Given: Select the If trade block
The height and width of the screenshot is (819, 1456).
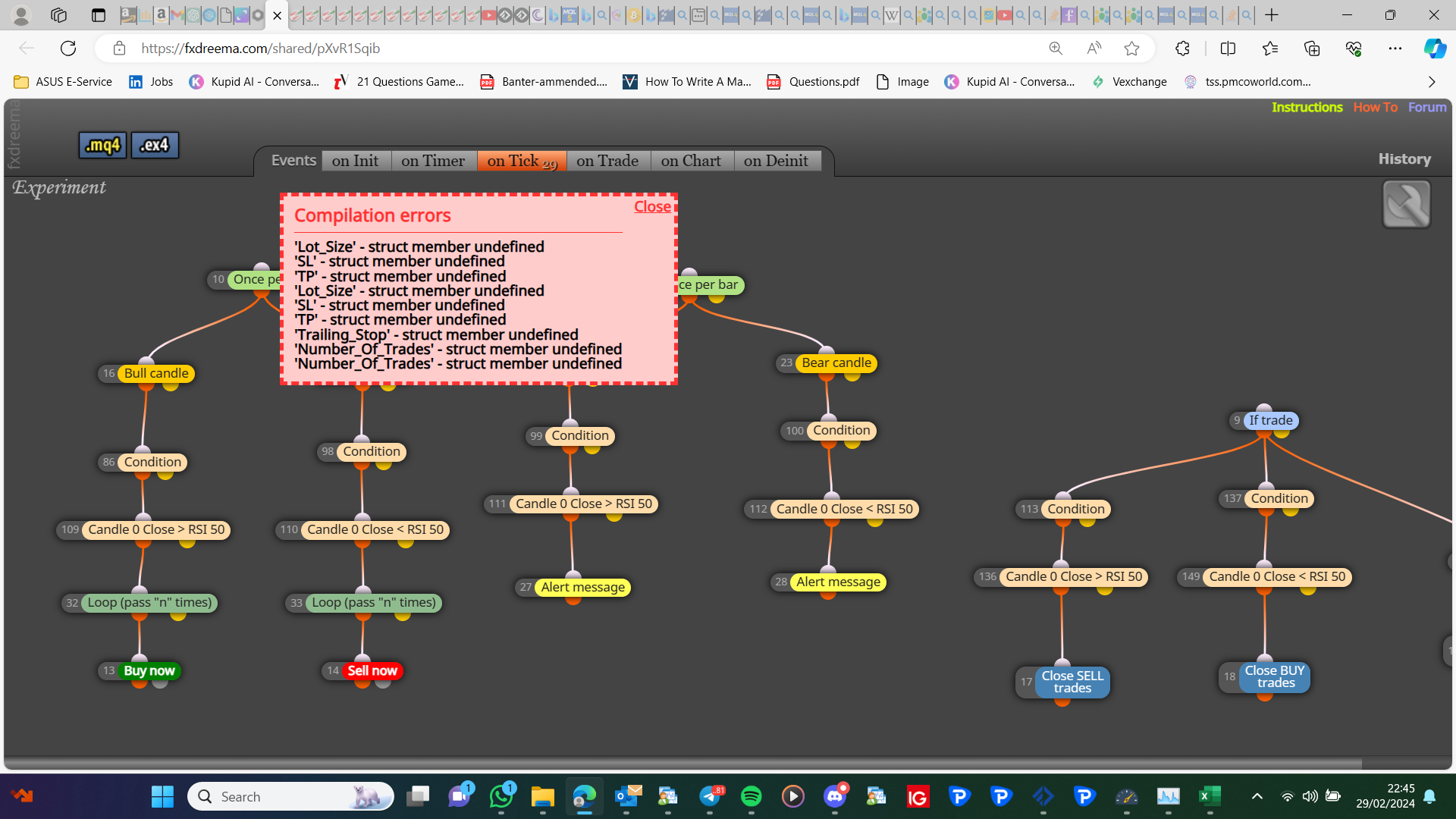Looking at the screenshot, I should (x=1270, y=420).
